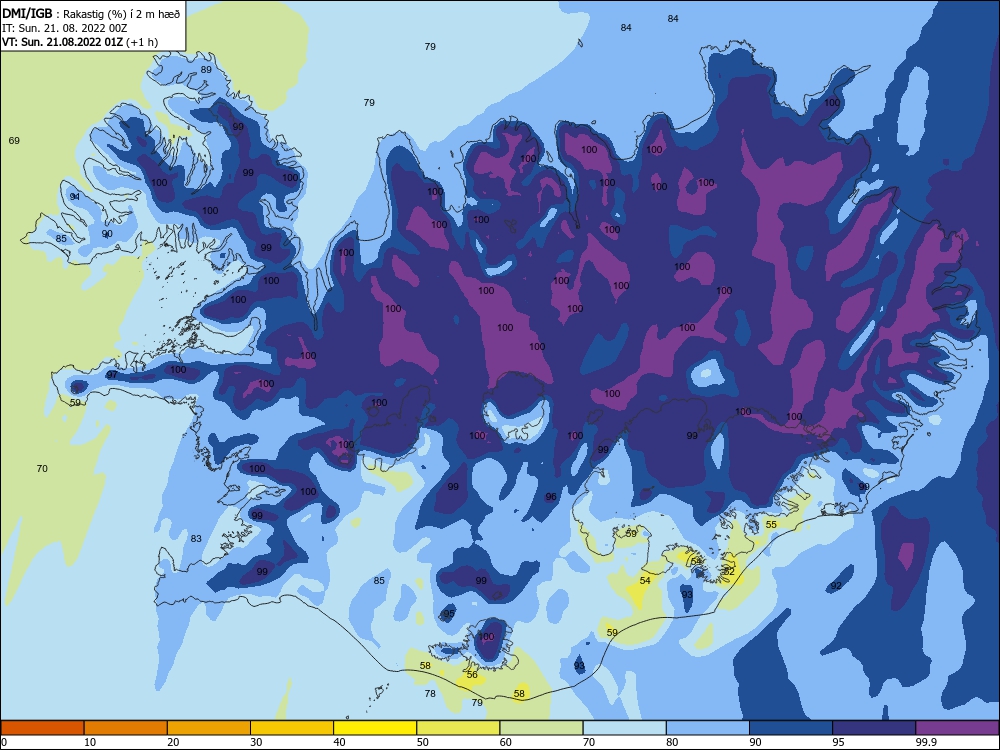This screenshot has width=1000, height=750.
Task: Click the 0–10 dark orange legend swatch
Action: (x=42, y=728)
